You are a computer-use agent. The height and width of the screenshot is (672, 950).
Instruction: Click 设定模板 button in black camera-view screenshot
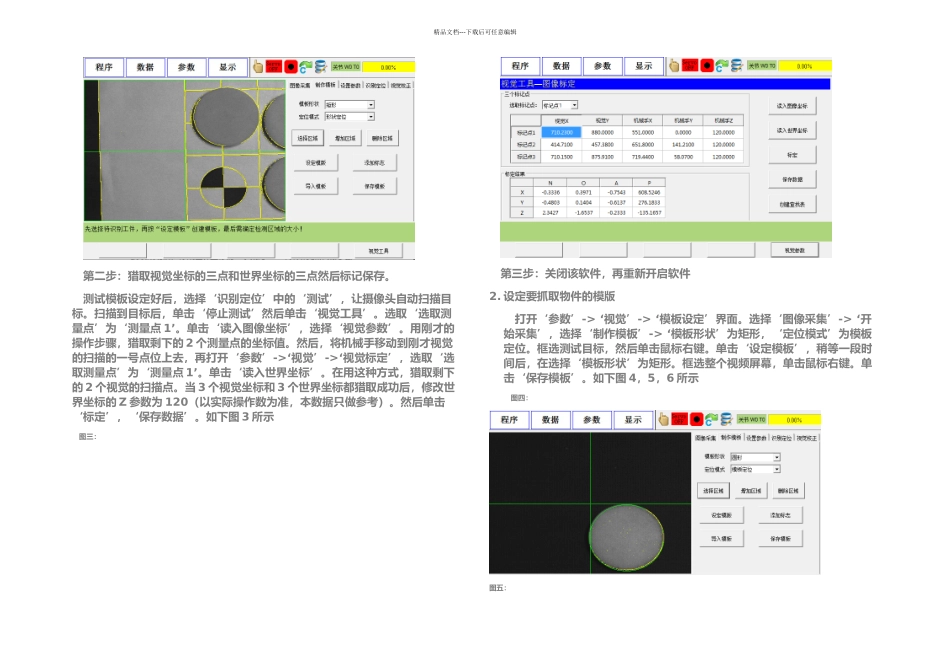tap(721, 515)
